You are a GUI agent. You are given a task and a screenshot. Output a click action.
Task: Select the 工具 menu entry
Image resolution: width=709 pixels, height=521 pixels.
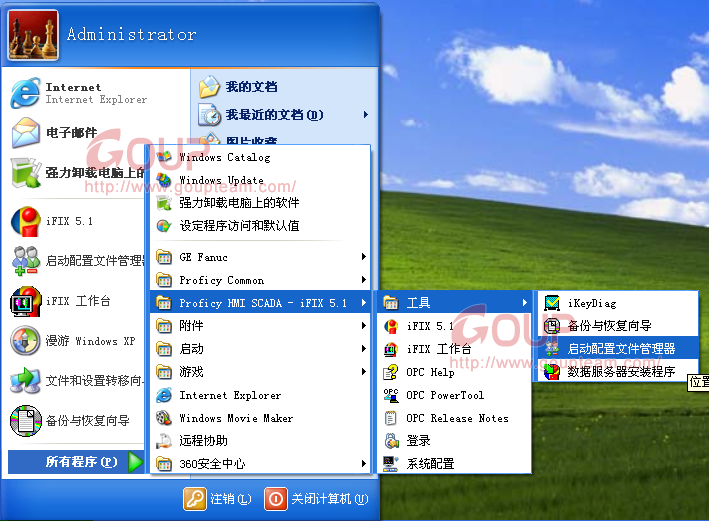pyautogui.click(x=454, y=303)
